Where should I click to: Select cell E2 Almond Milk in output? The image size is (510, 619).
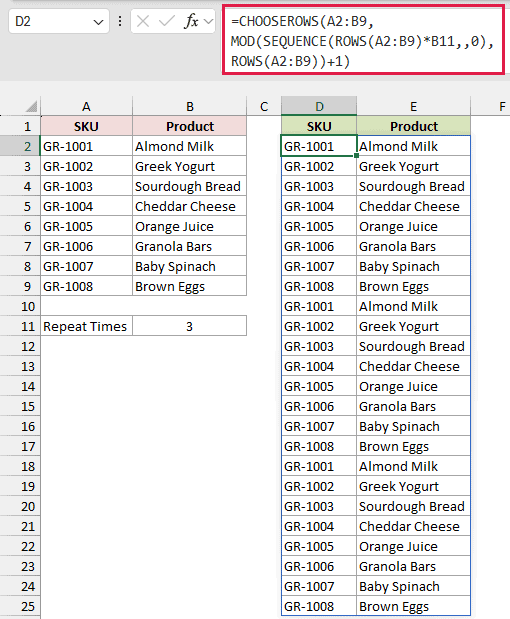(x=413, y=146)
